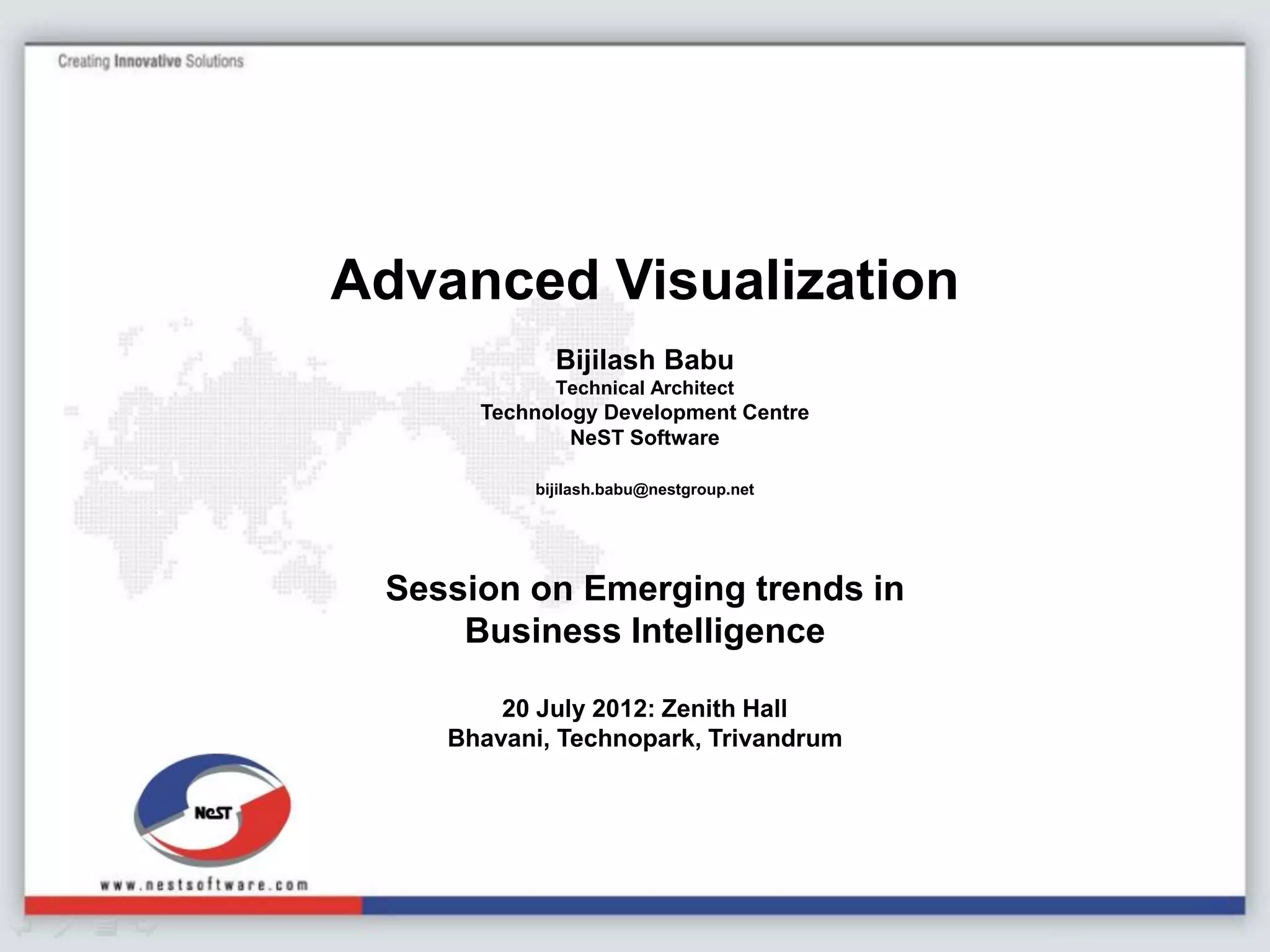Image resolution: width=1270 pixels, height=952 pixels.
Task: Open the slideshow menu icon
Action: point(105,929)
